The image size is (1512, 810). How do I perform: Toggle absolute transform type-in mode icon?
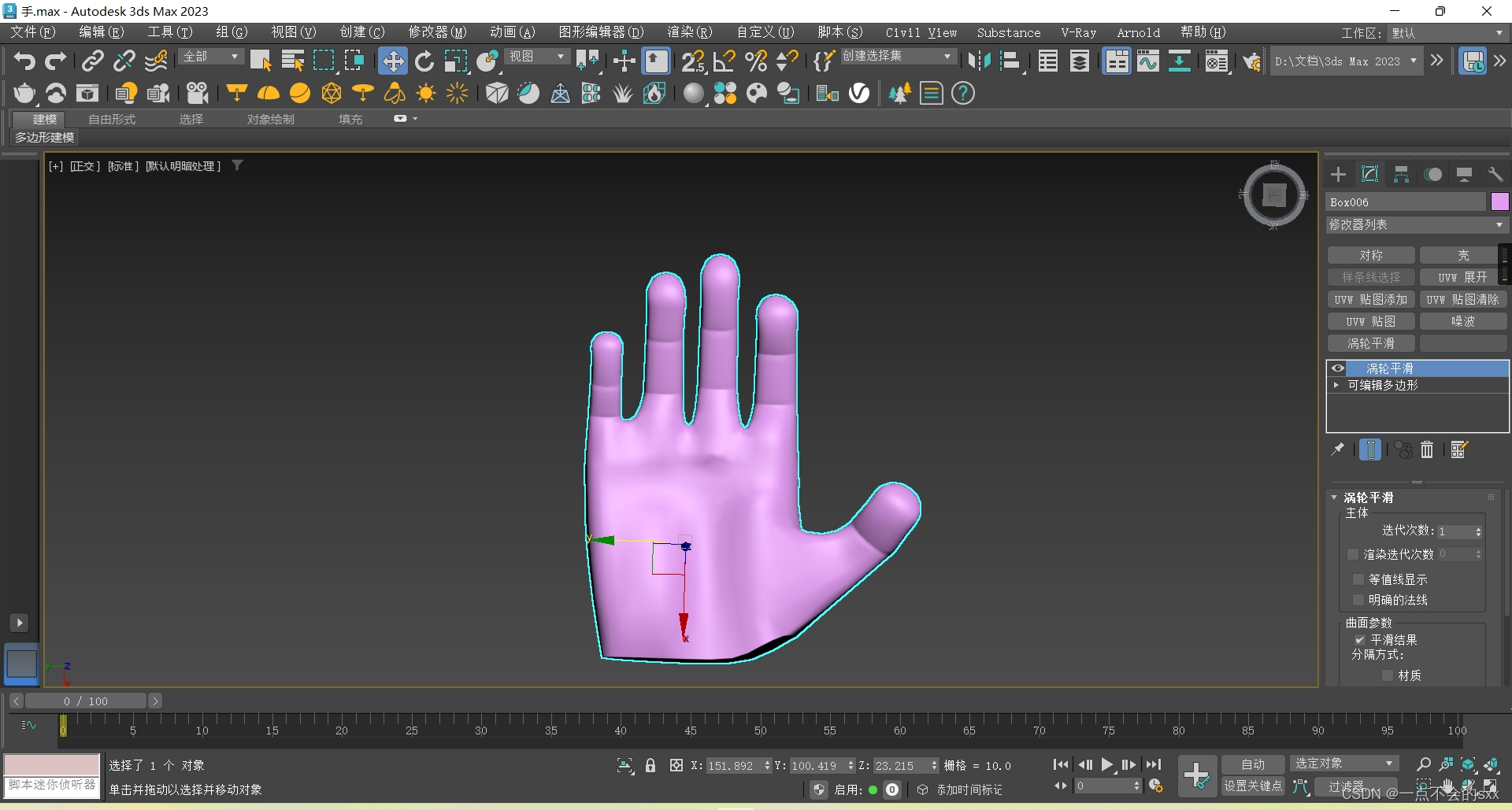point(676,765)
